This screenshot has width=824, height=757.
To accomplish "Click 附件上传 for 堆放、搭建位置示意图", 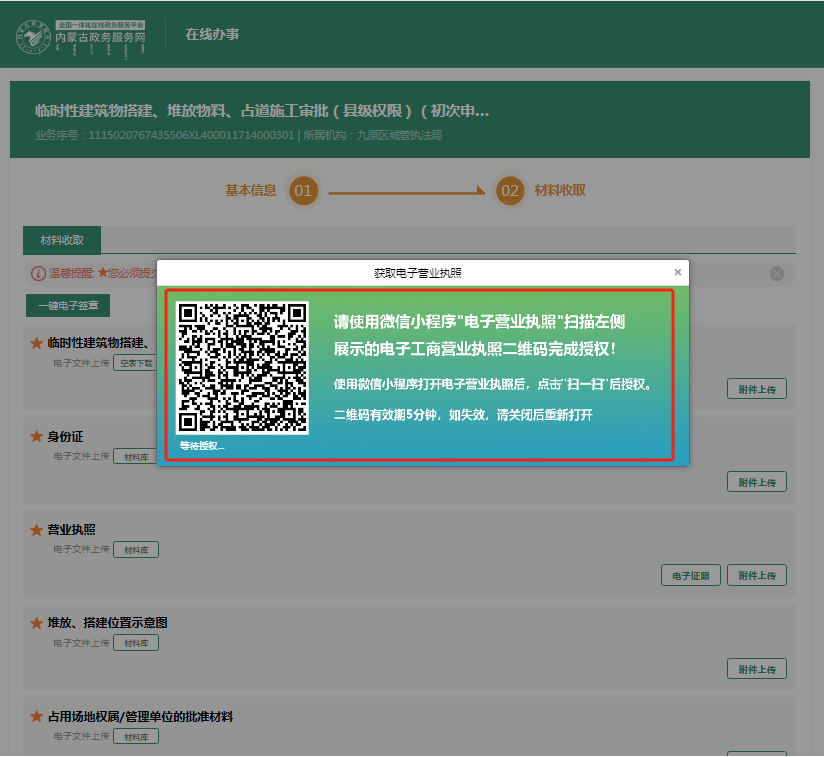I will (757, 668).
